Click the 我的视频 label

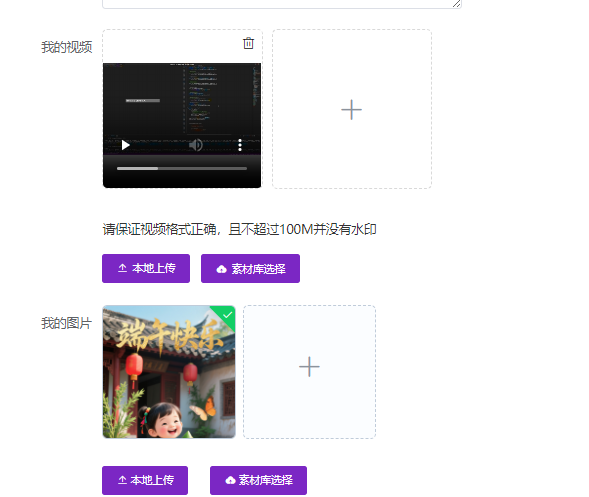[x=66, y=47]
